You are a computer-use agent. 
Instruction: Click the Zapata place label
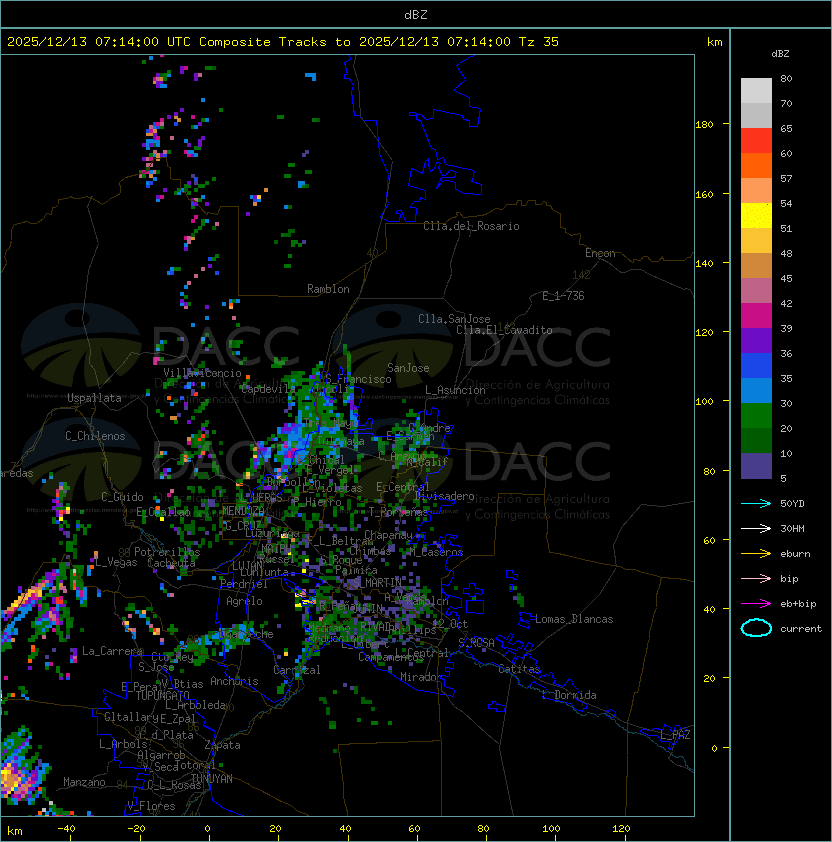[x=222, y=745]
